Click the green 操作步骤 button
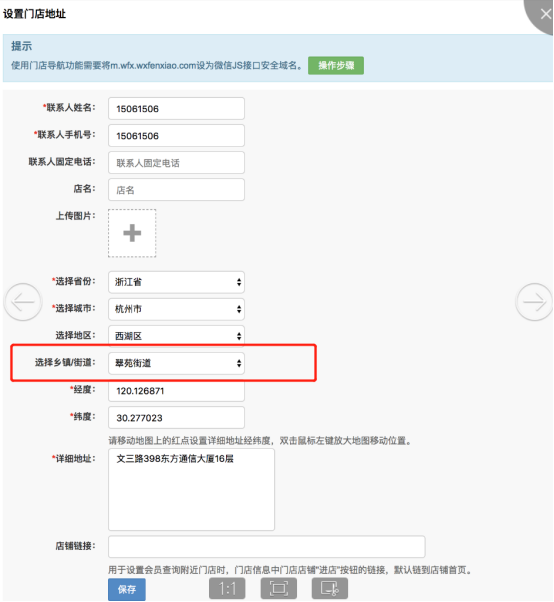Screen dimensions: 554x602 tap(336, 66)
